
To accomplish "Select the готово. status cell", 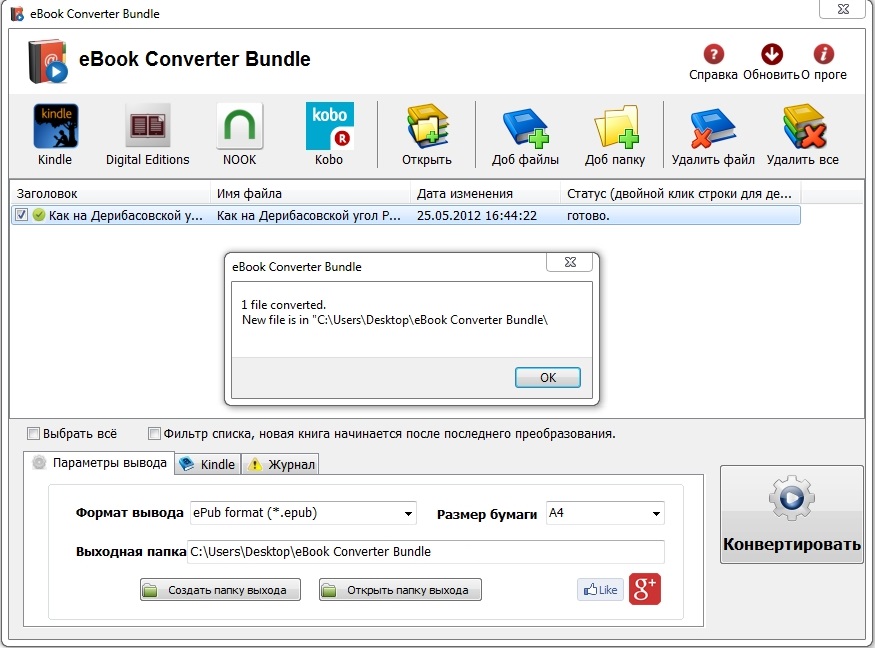I will coord(588,215).
